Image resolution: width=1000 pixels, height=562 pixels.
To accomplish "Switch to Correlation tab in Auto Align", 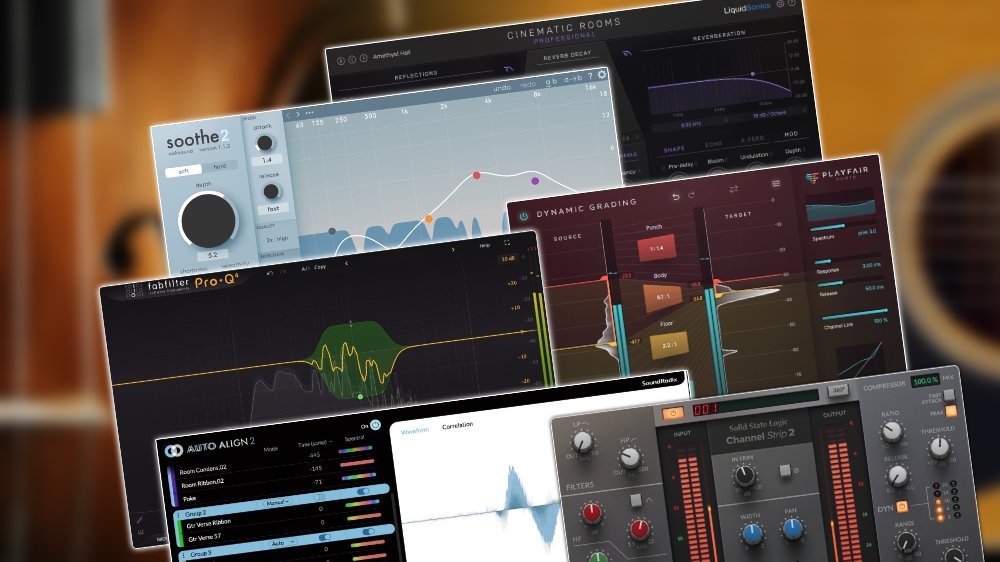I will 458,425.
